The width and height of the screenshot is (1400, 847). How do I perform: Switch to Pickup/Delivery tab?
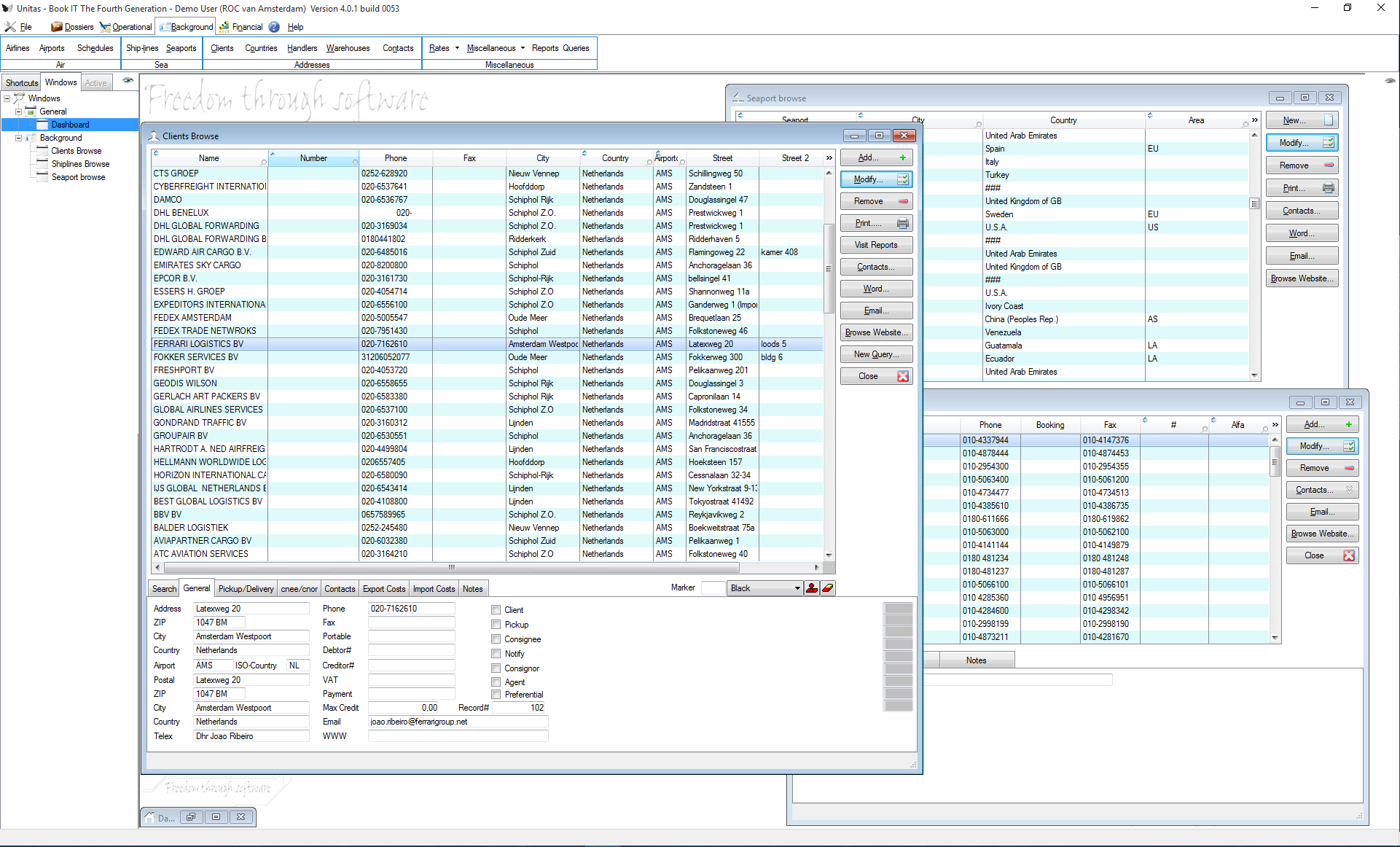point(246,589)
